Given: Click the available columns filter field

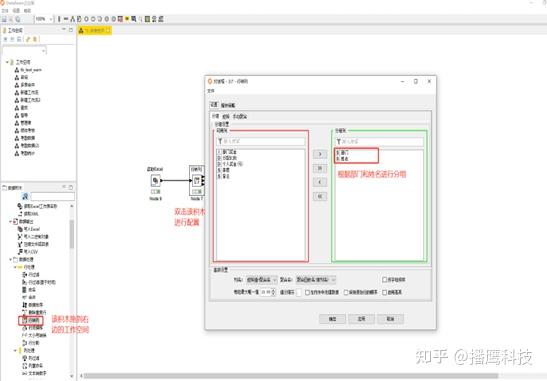Looking at the screenshot, I should point(261,141).
